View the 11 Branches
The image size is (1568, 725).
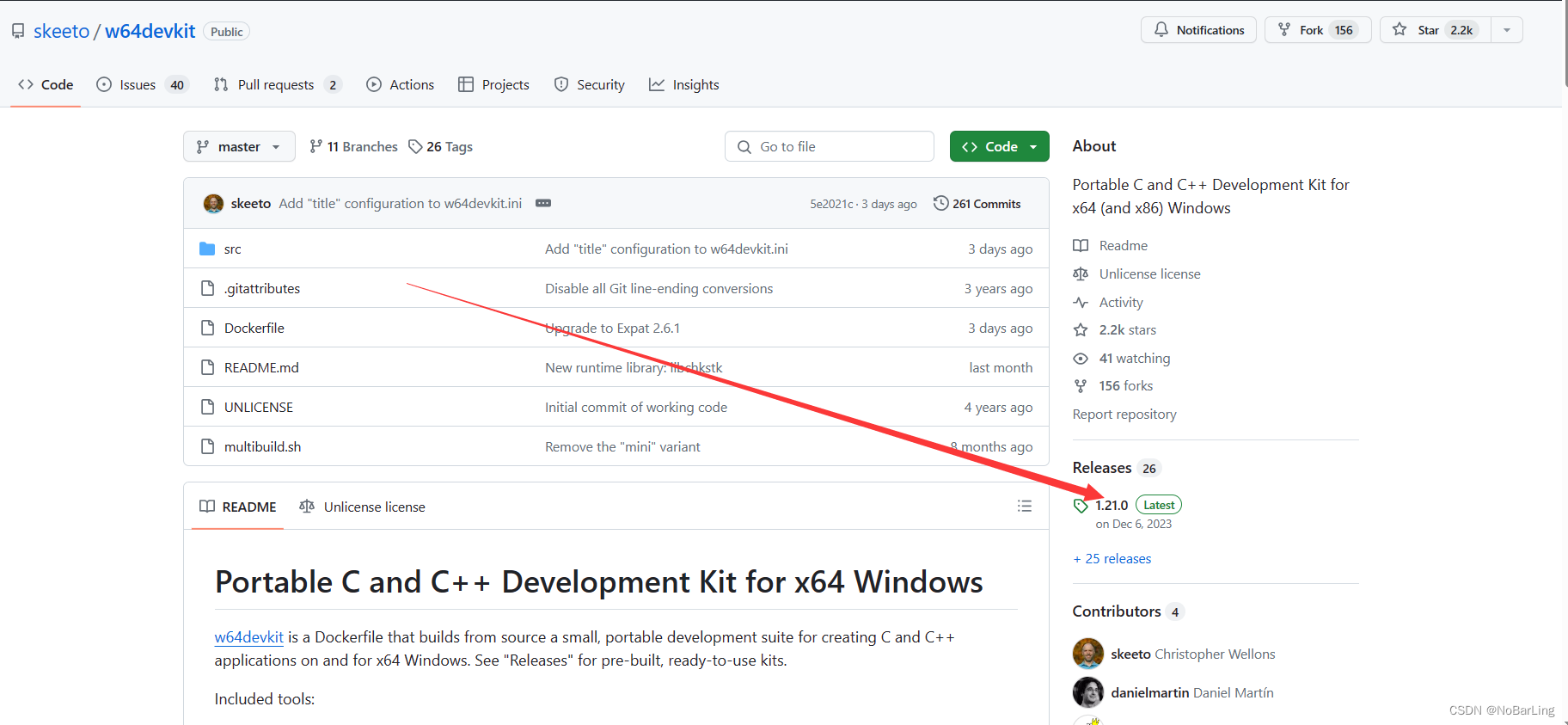click(353, 146)
